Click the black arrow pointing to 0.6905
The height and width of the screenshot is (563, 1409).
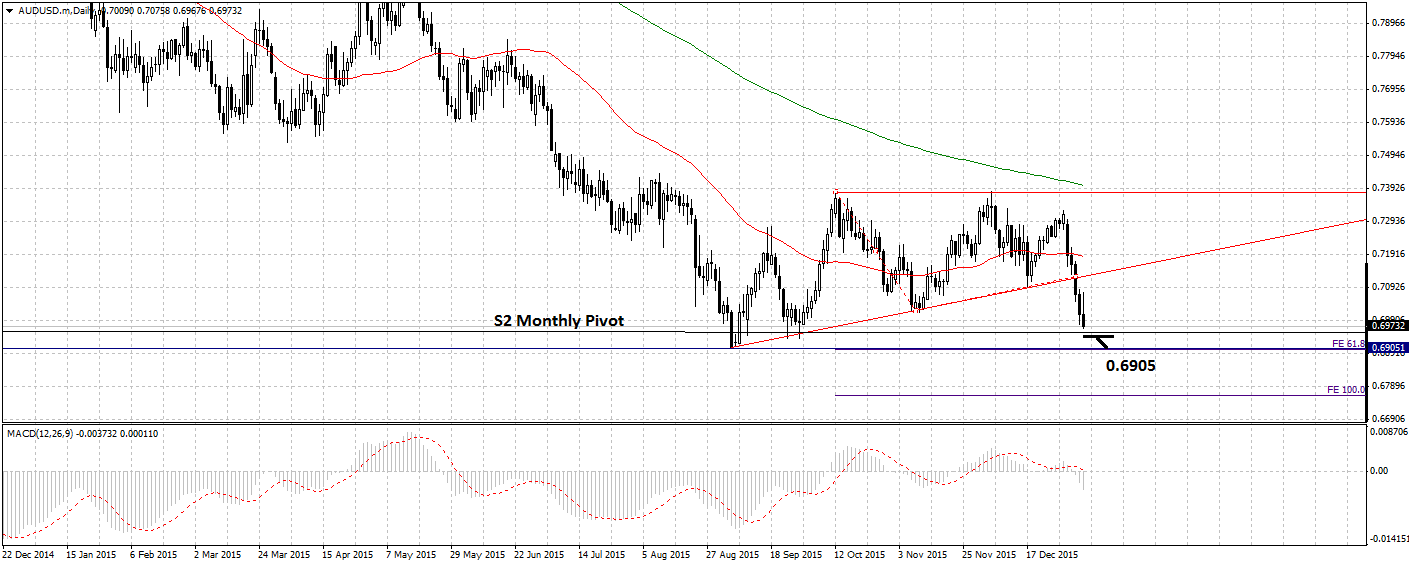1099,340
